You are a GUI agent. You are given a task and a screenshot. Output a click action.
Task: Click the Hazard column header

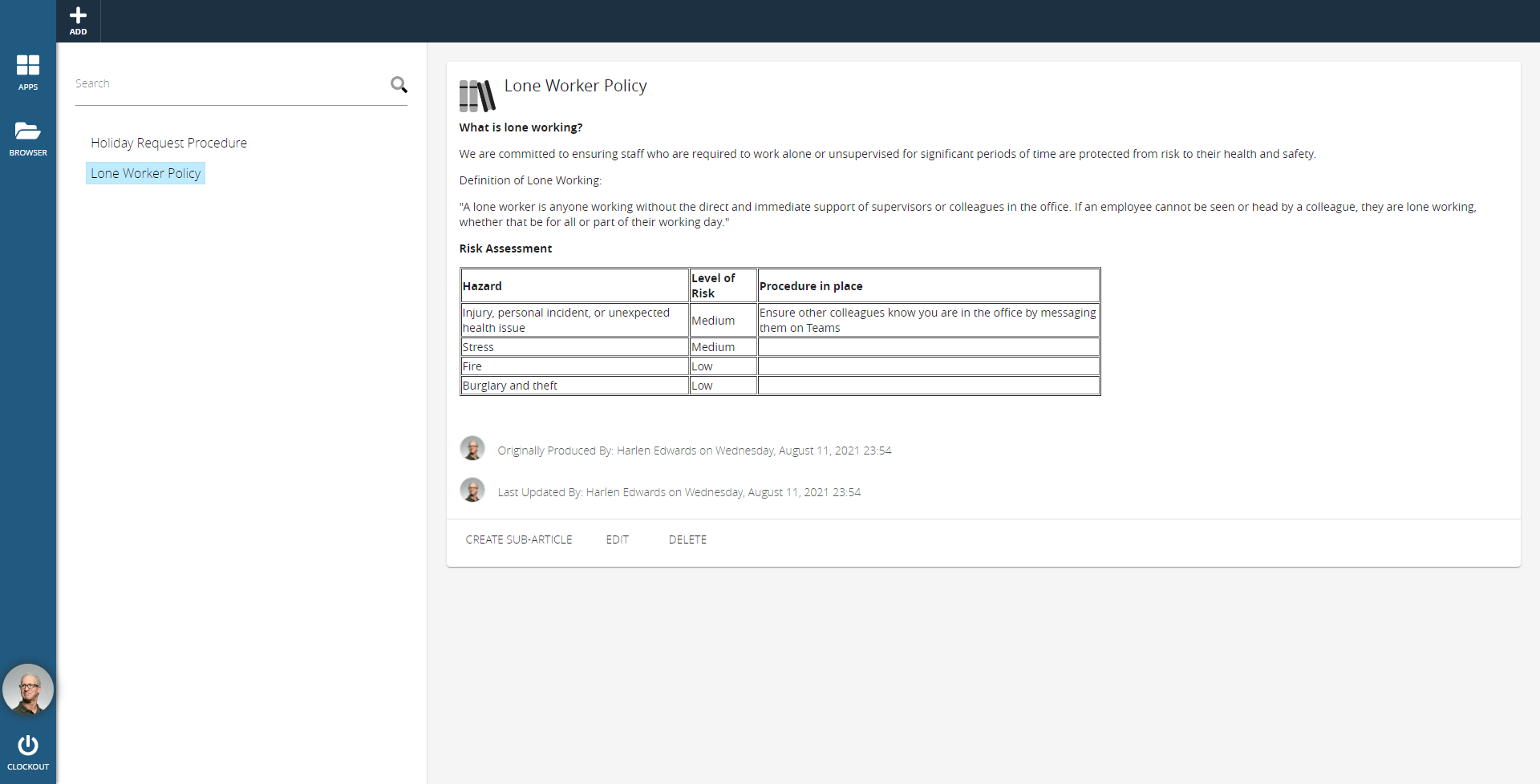pos(574,286)
